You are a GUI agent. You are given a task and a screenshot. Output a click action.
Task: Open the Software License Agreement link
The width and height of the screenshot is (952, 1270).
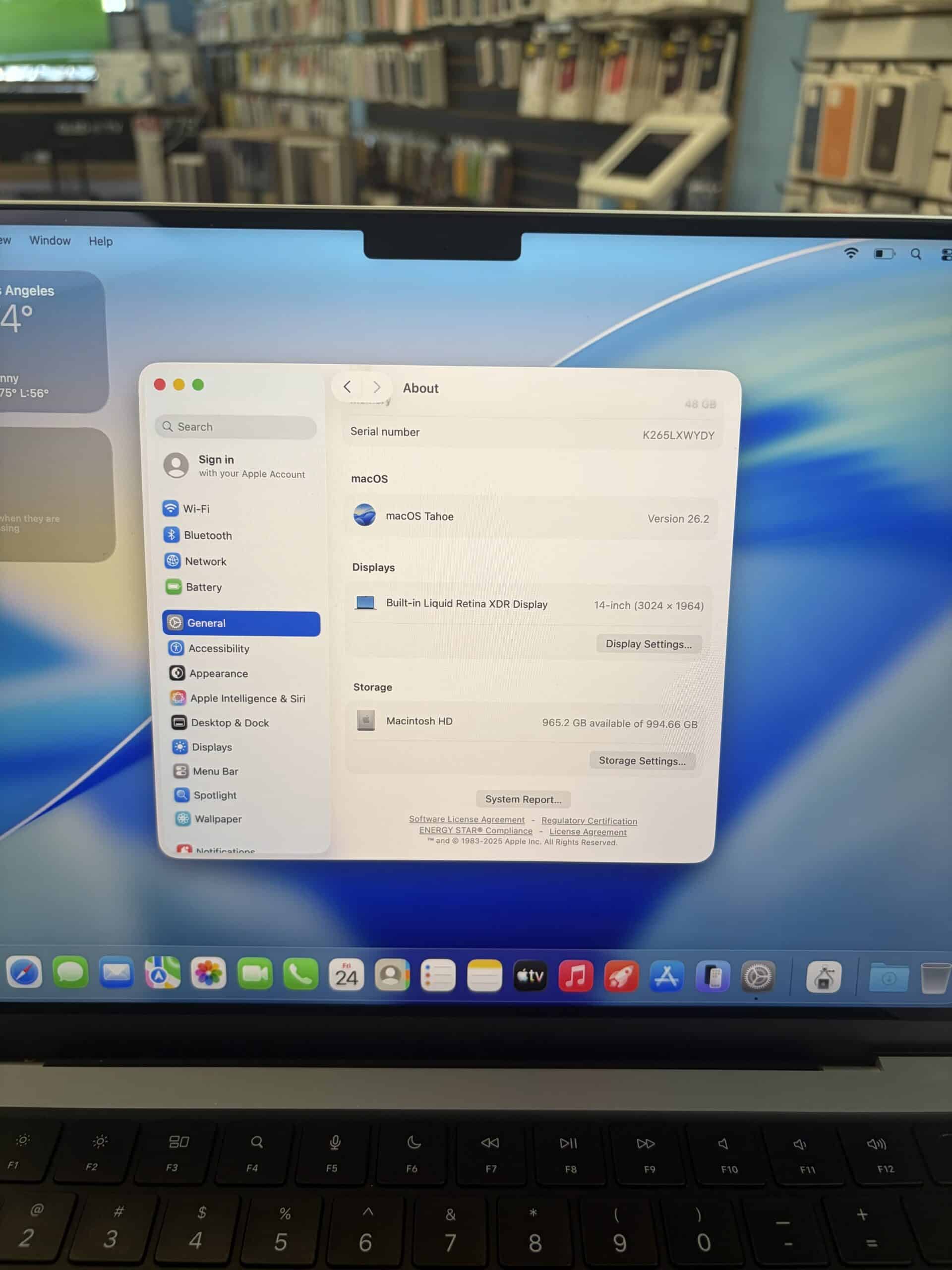[x=467, y=820]
